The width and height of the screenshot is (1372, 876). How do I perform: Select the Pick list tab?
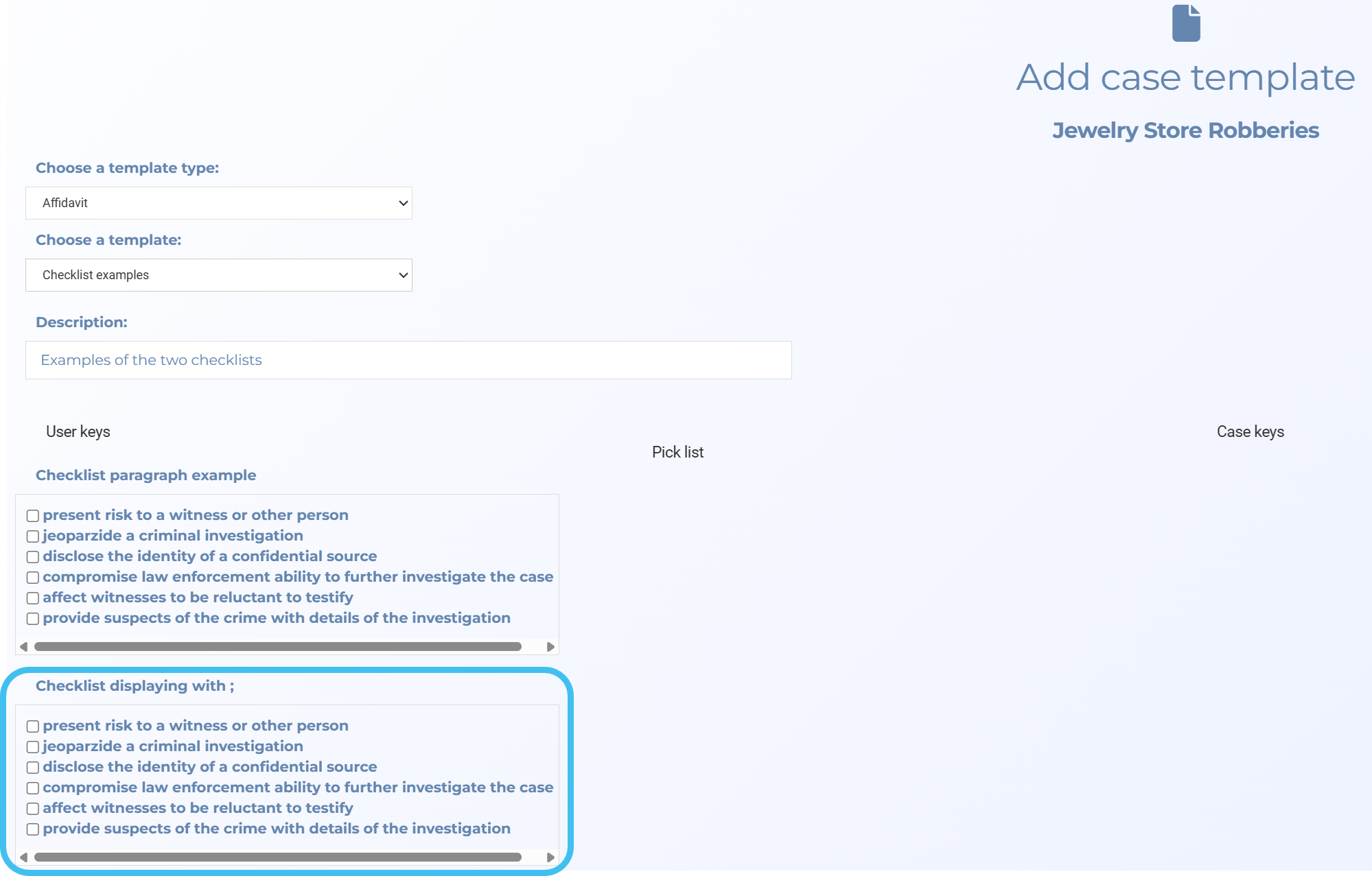click(677, 452)
